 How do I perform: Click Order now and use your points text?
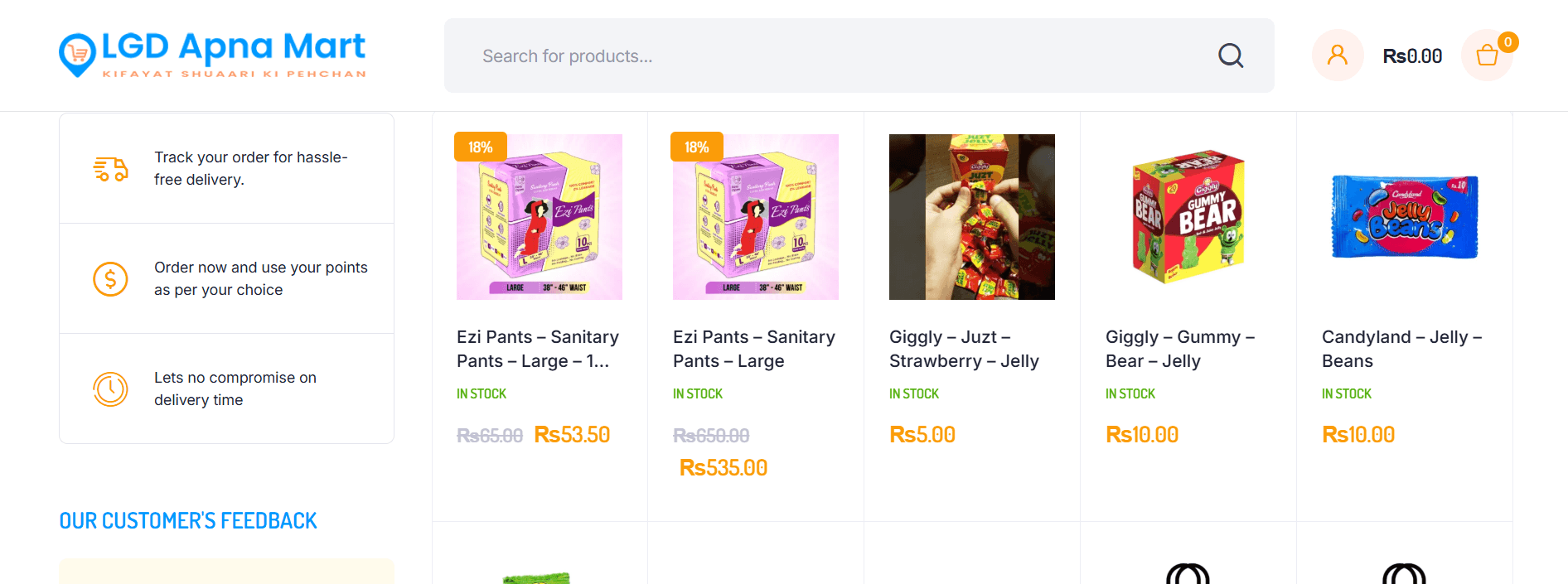point(260,278)
